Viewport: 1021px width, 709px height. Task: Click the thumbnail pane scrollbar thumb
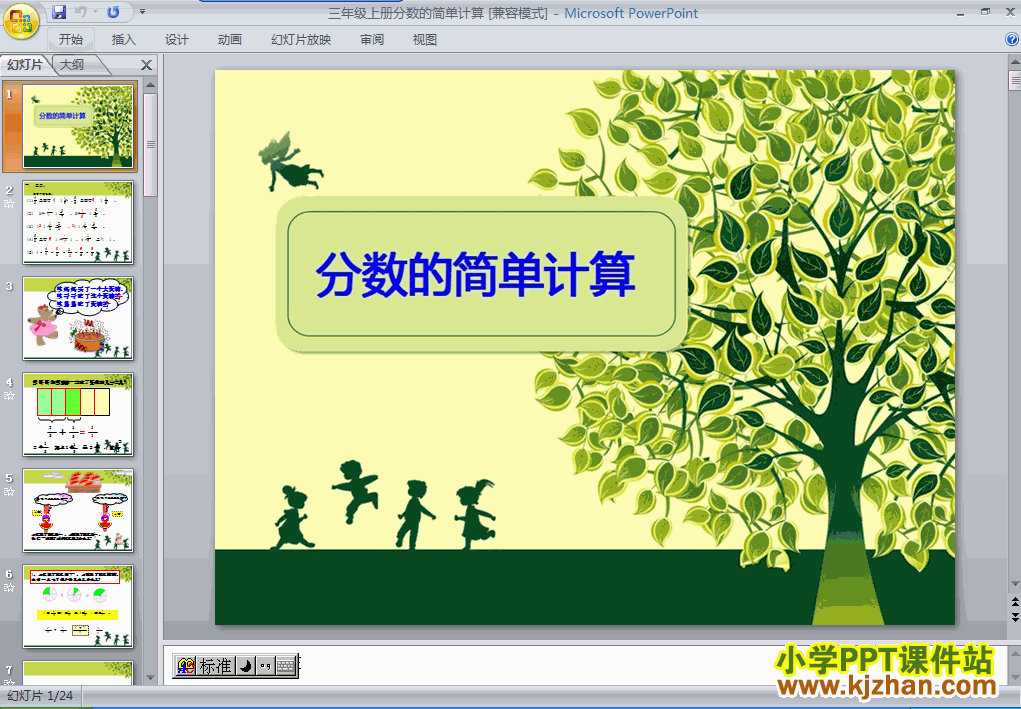click(150, 145)
